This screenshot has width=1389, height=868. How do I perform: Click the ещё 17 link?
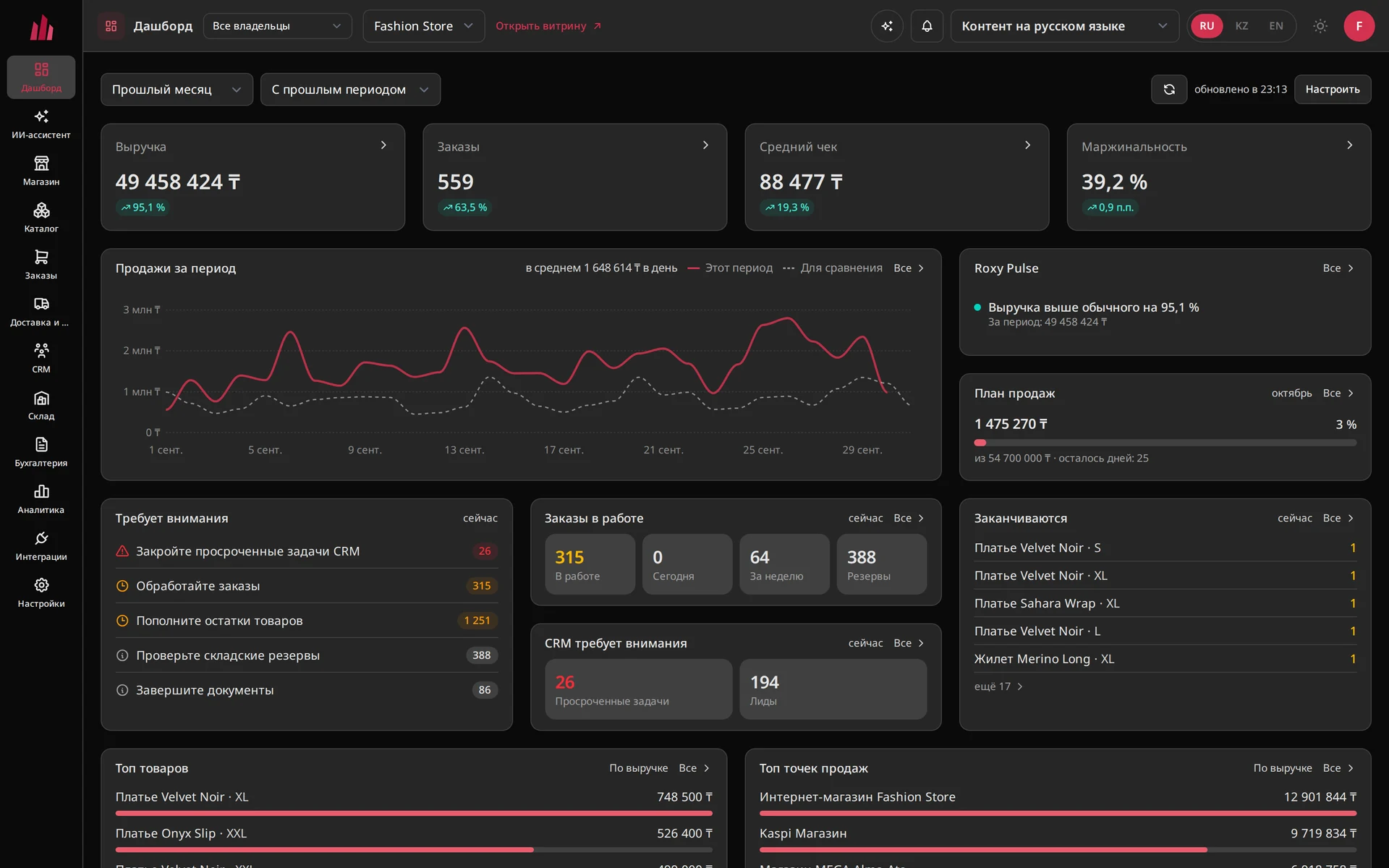998,686
